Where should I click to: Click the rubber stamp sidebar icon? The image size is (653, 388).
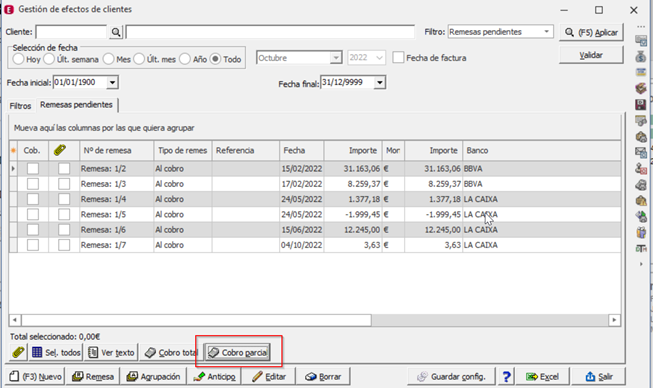tap(641, 169)
